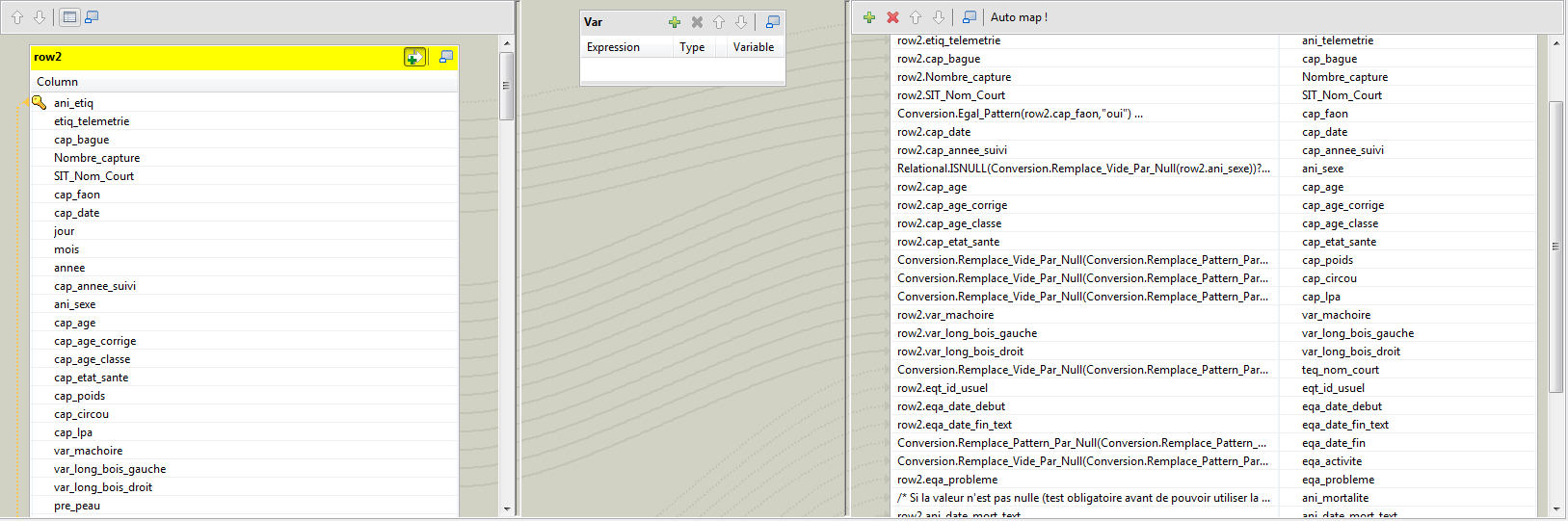1568x521 pixels.
Task: Click the Var panel title
Action: coord(594,22)
